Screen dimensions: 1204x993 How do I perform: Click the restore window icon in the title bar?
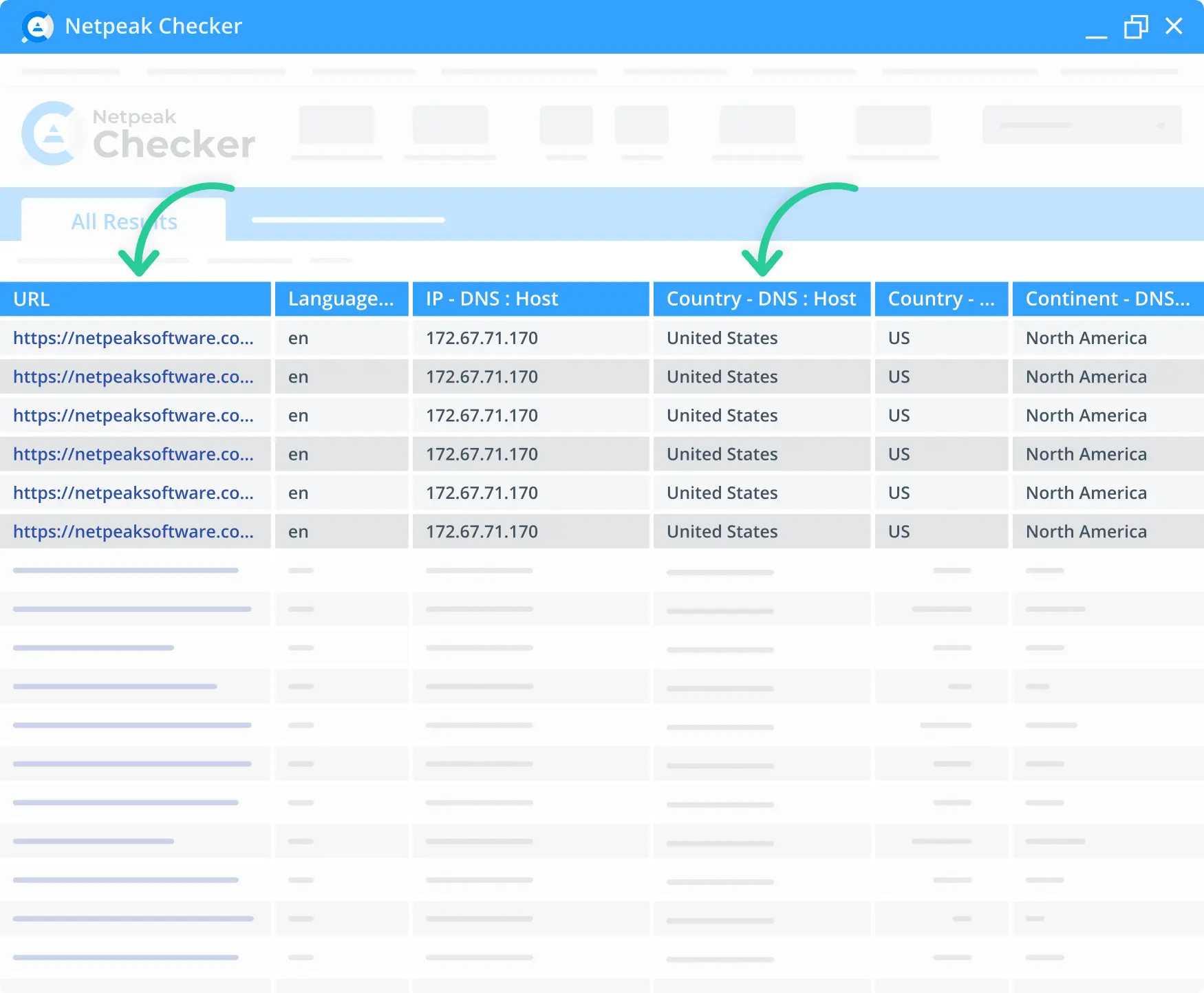[1136, 27]
